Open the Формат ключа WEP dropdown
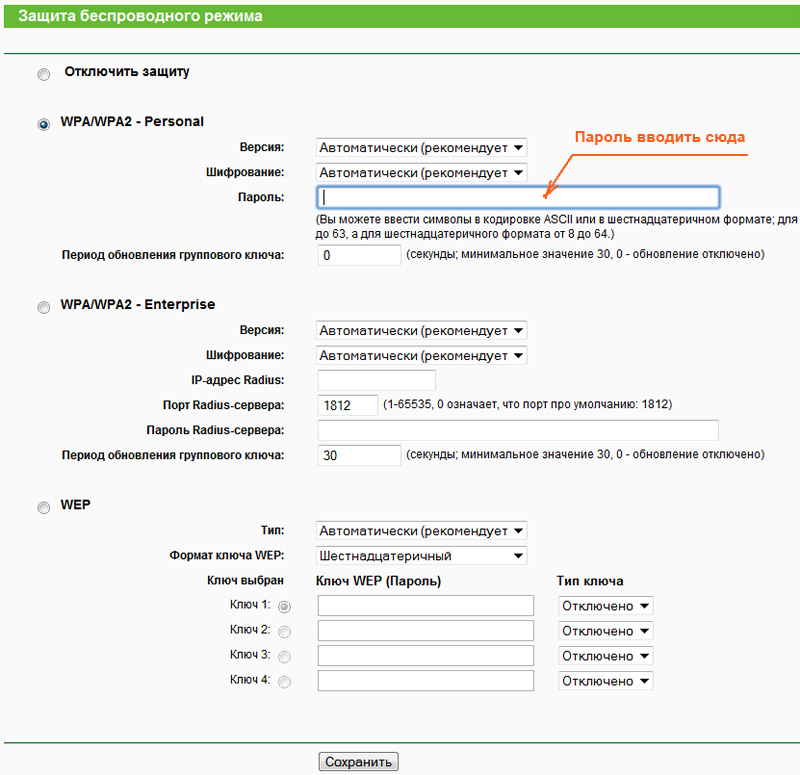The width and height of the screenshot is (800, 775). pyautogui.click(x=421, y=556)
